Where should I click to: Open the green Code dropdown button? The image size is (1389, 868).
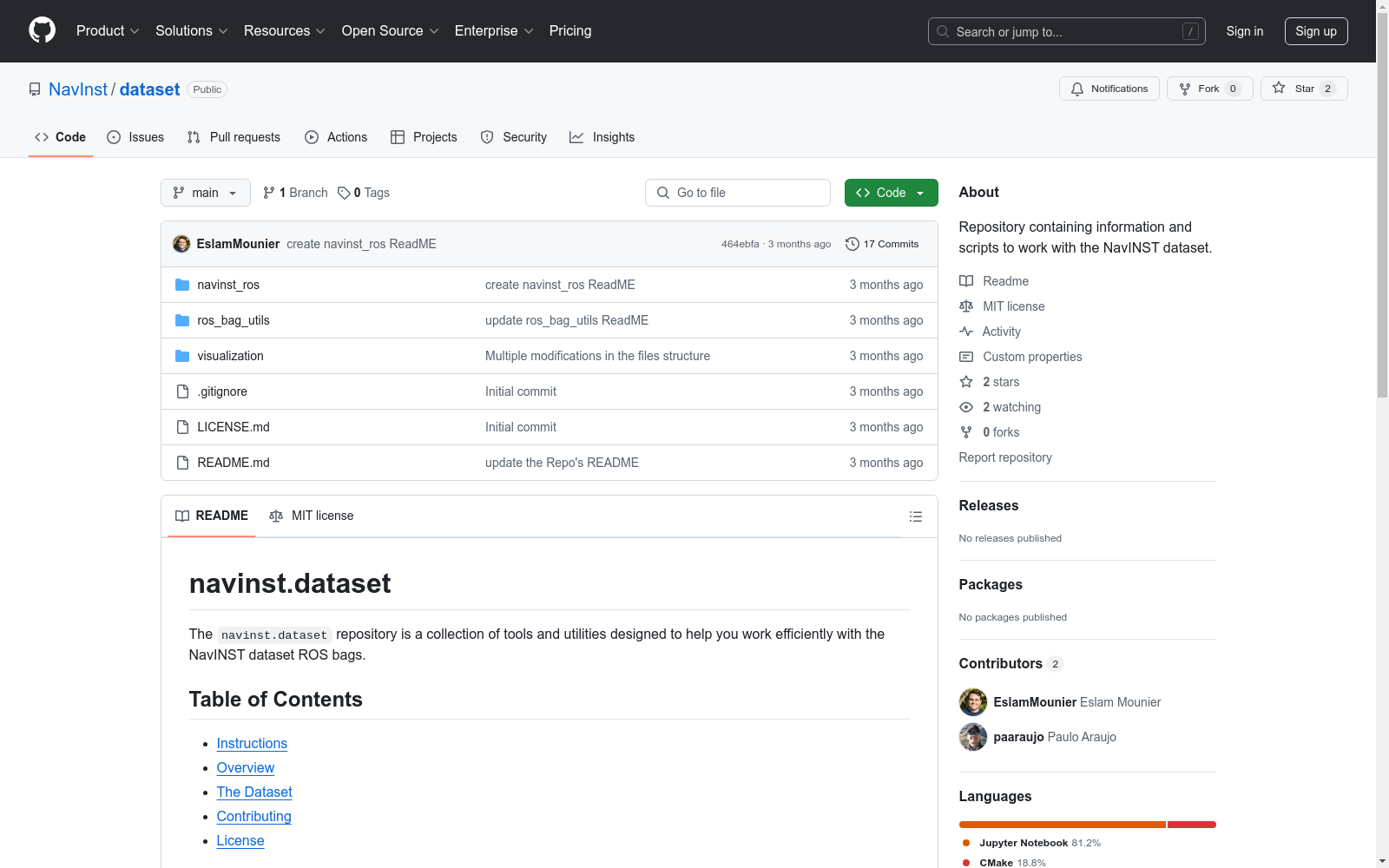tap(891, 193)
